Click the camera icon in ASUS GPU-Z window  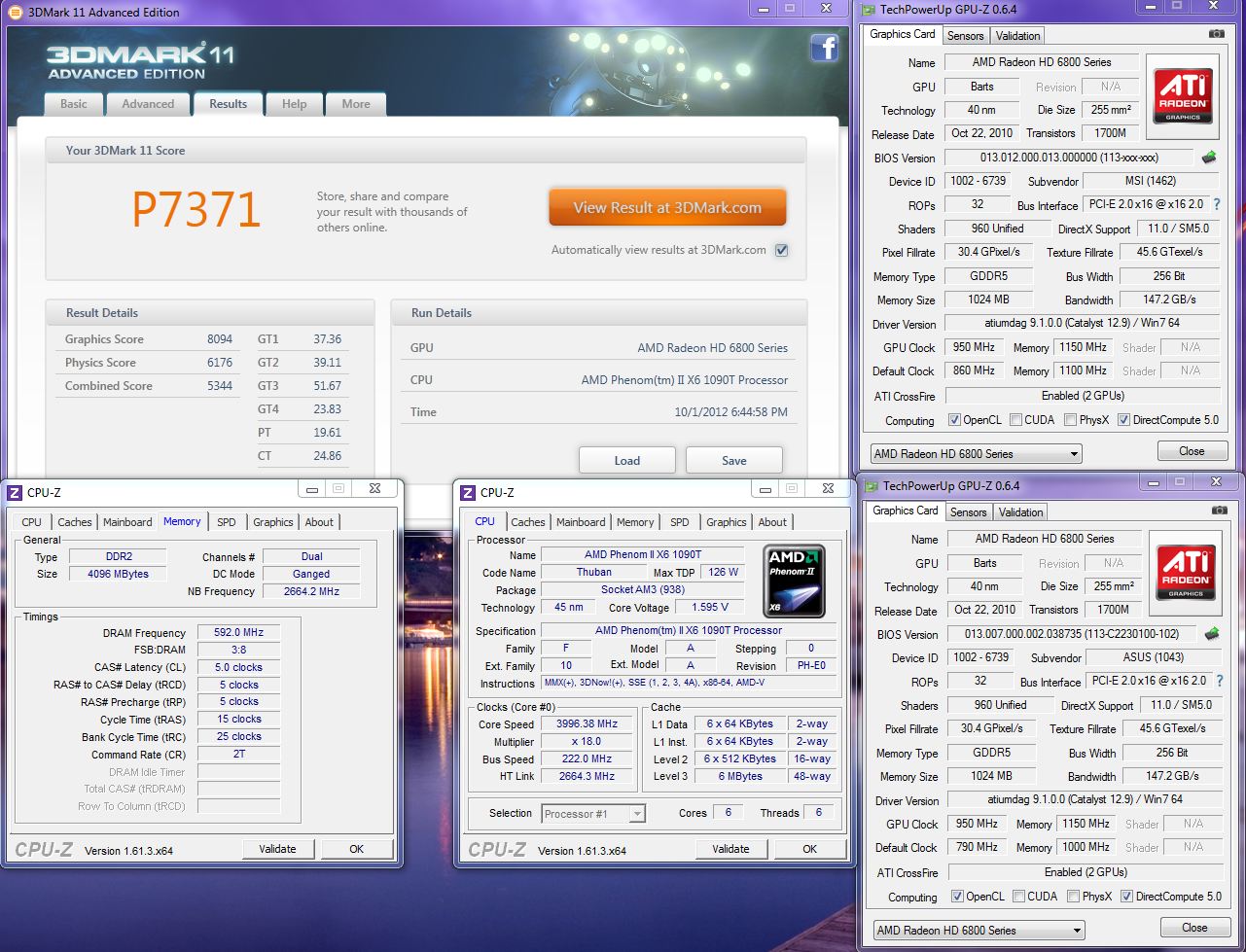[x=1218, y=511]
